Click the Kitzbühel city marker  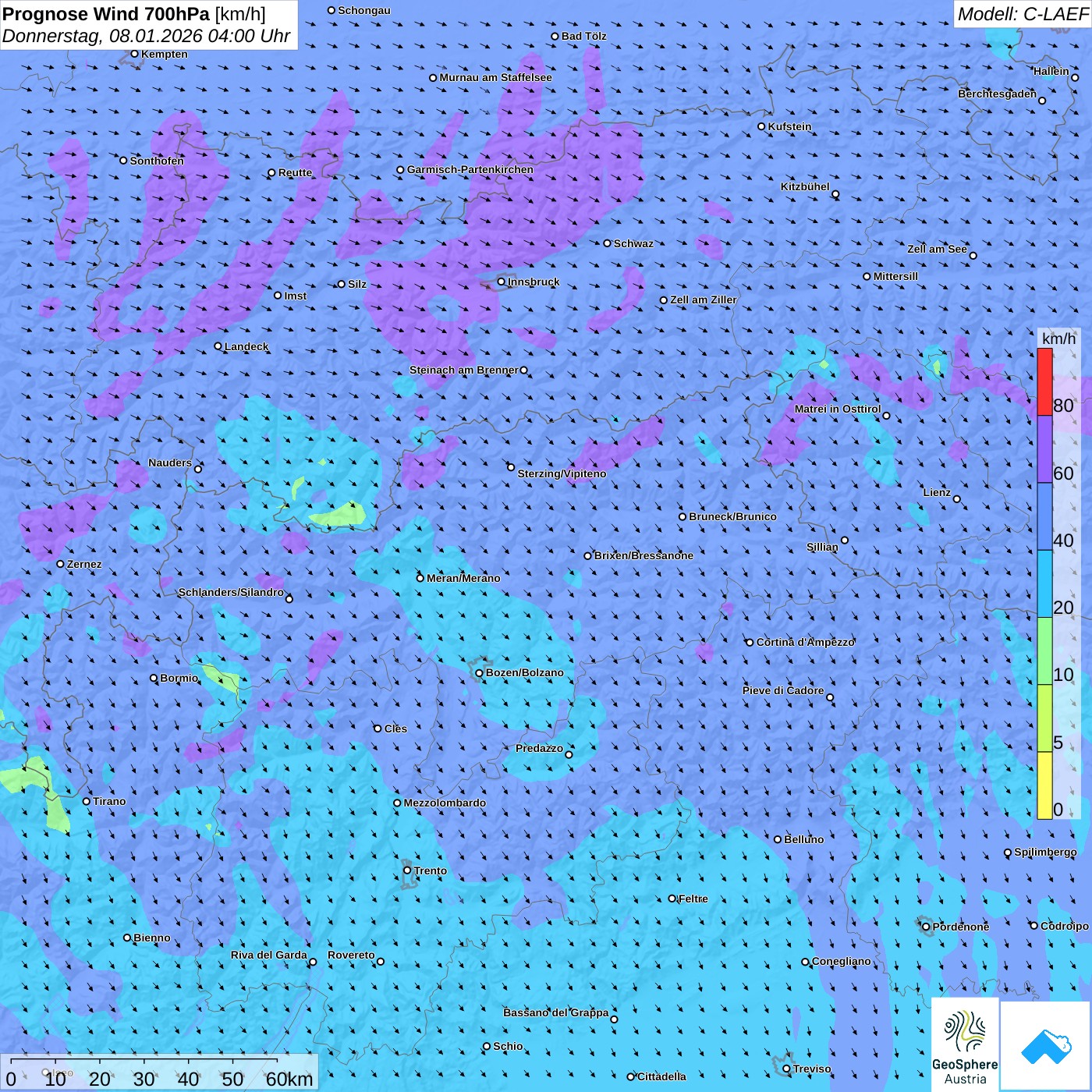coord(835,194)
